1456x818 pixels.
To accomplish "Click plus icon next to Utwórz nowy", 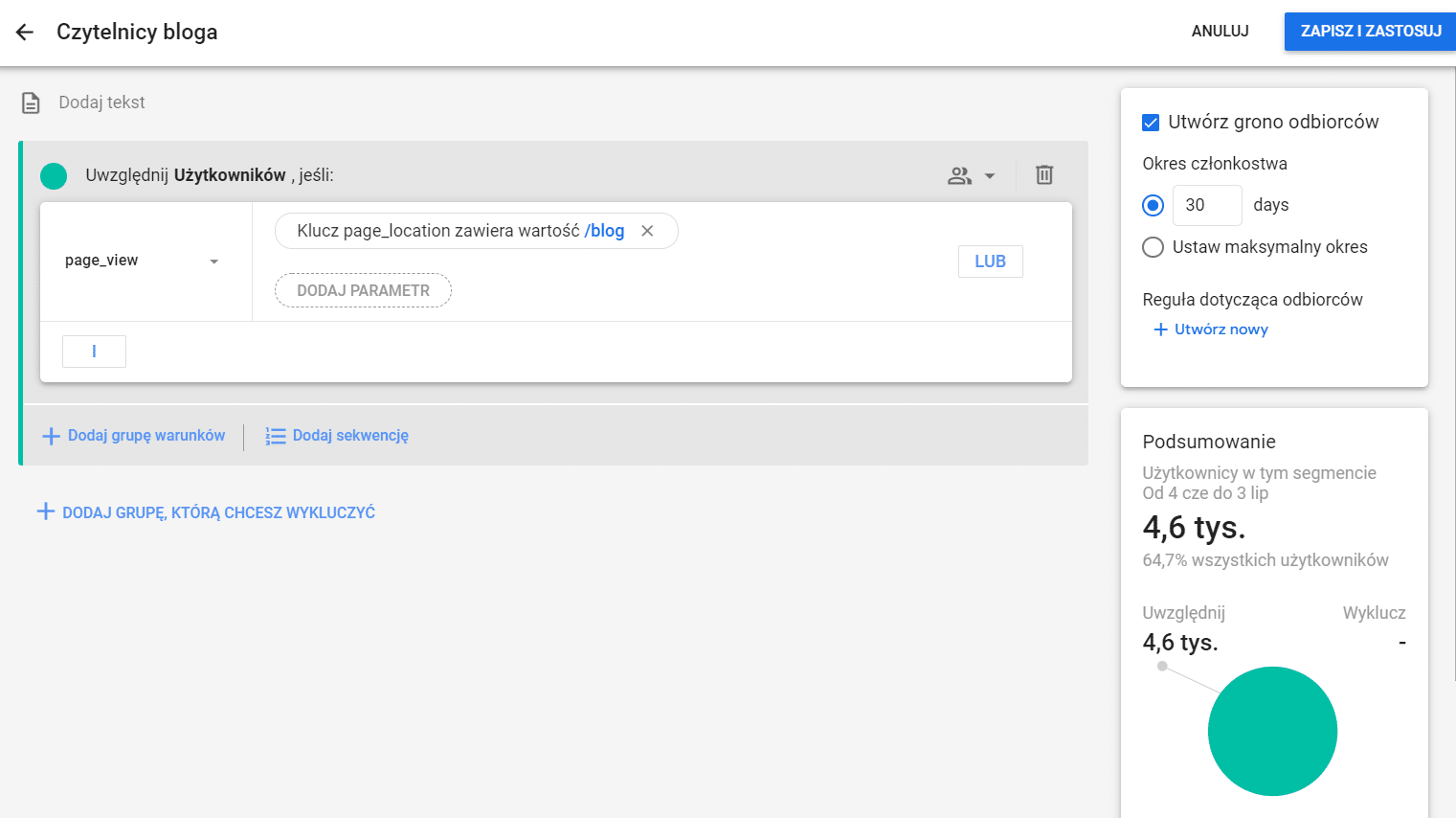I will click(x=1160, y=329).
